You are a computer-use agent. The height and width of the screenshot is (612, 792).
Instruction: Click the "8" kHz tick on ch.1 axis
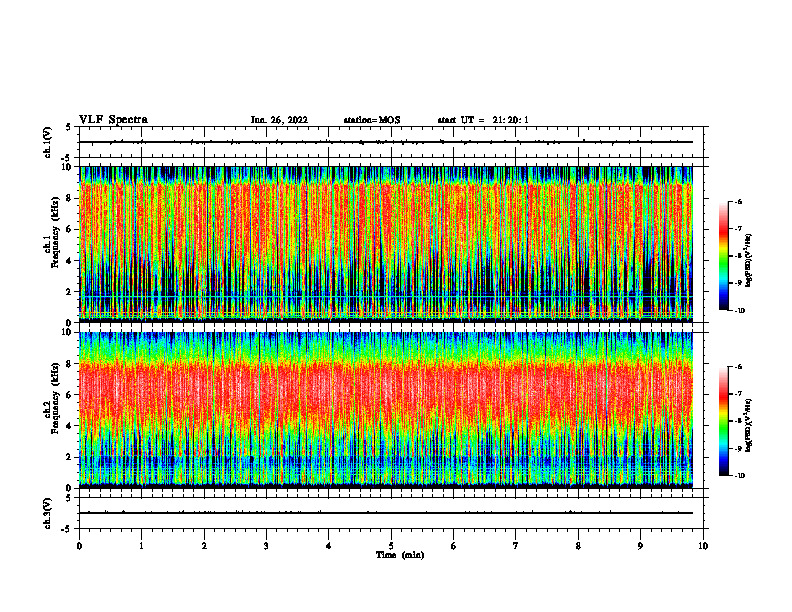69,198
